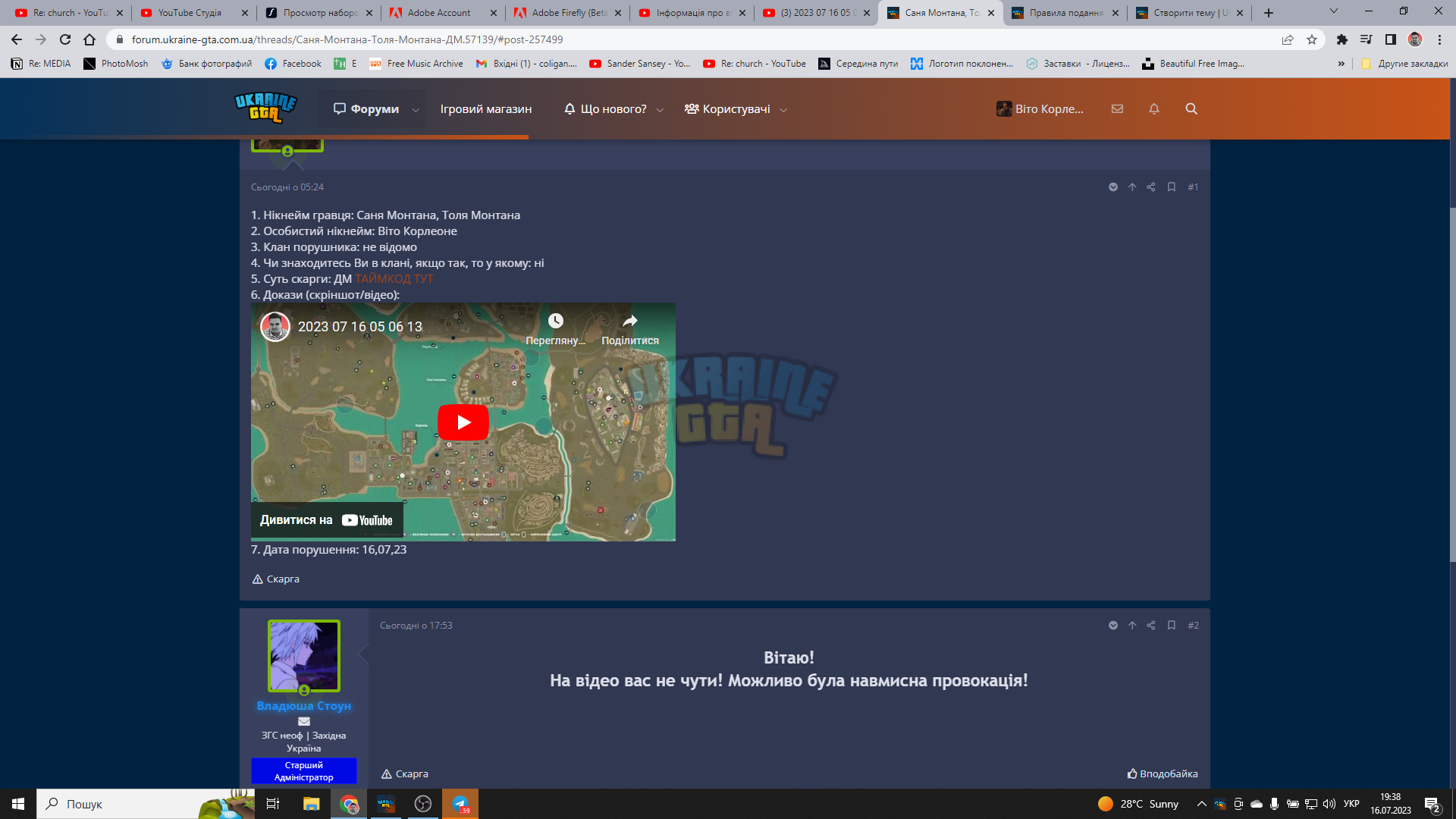
Task: Share post #1 via share icon
Action: 1151,187
